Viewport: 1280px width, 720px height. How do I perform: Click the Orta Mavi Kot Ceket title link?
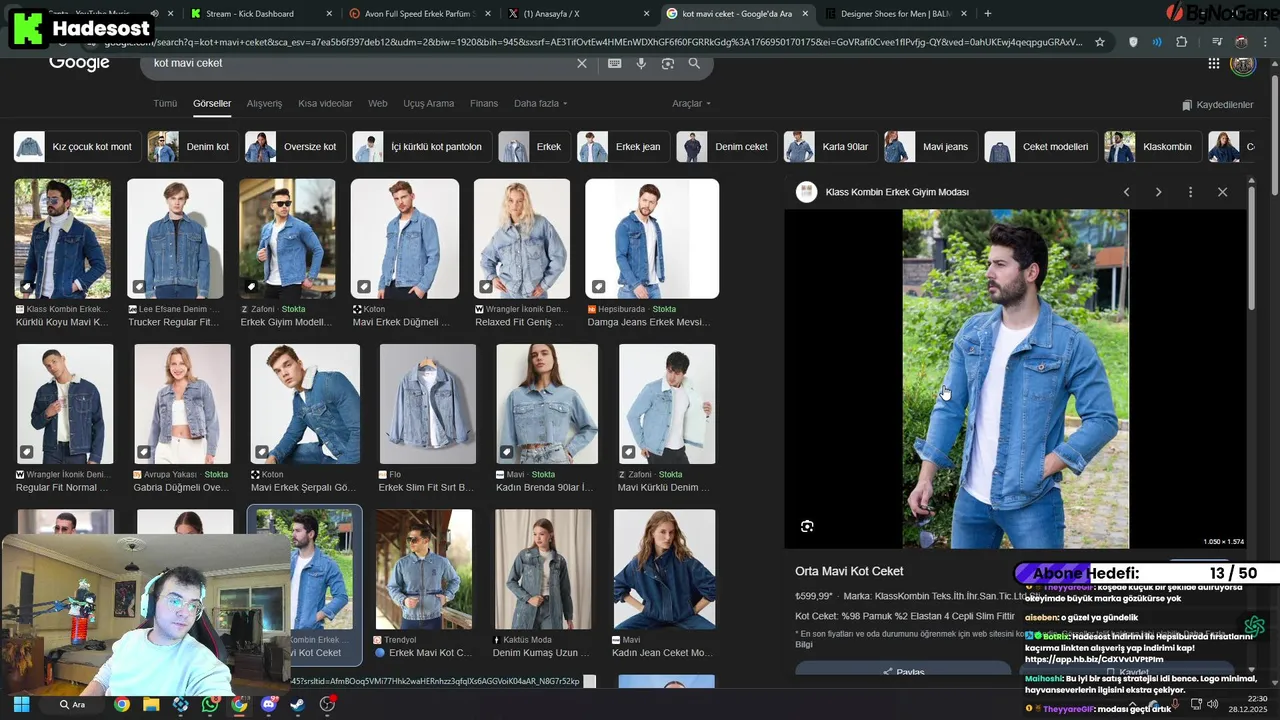(x=849, y=571)
